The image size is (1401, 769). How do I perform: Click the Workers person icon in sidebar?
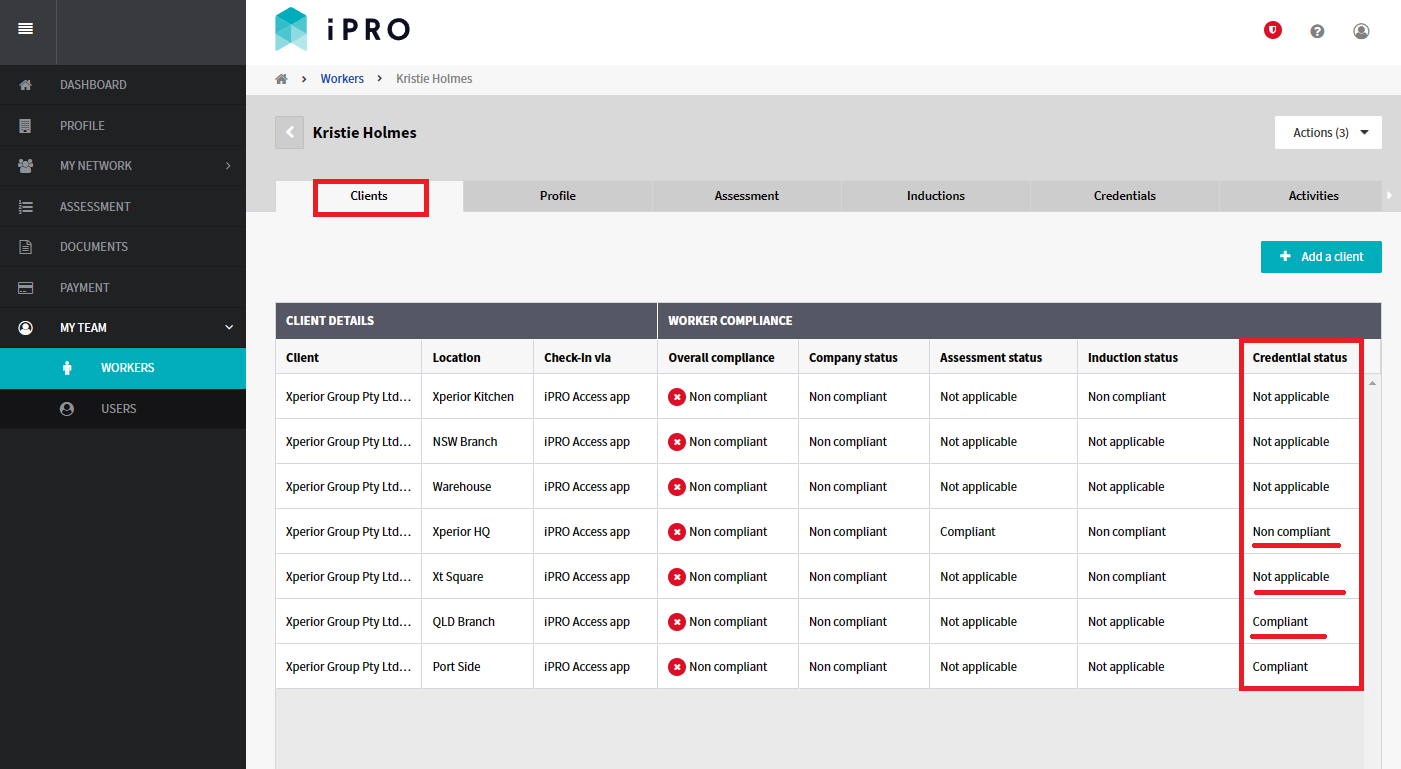click(67, 368)
